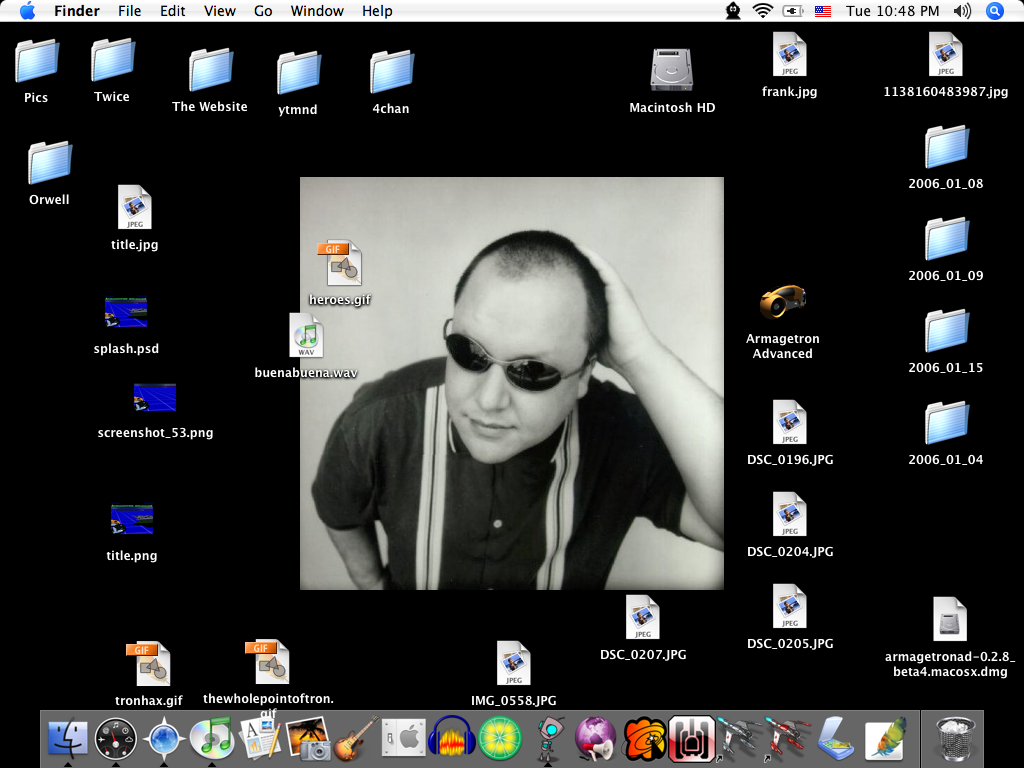The width and height of the screenshot is (1024, 768).
Task: Click the clock showing Tue 10:48 PM
Action: pyautogui.click(x=892, y=11)
